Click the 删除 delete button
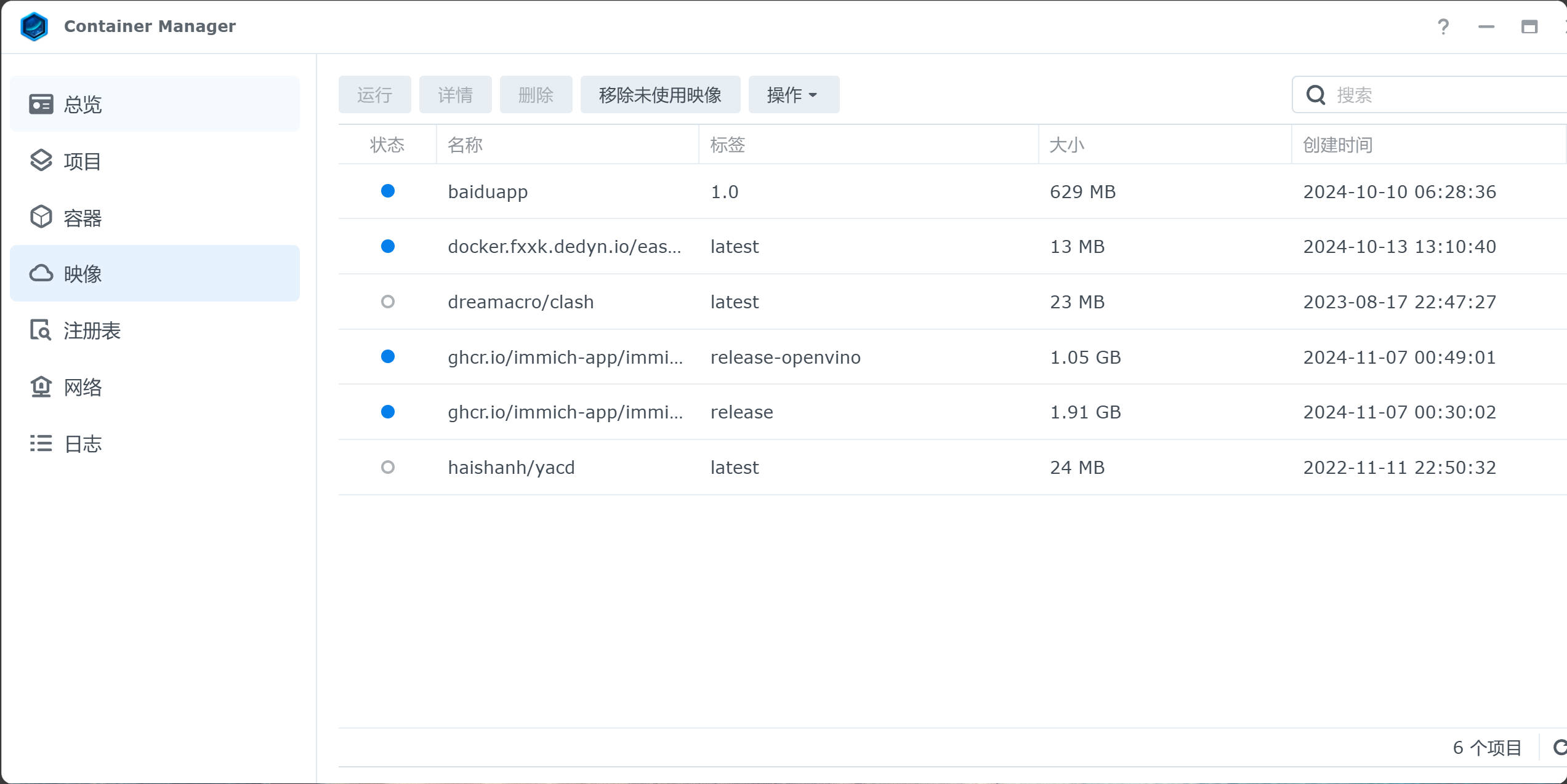 coord(535,94)
